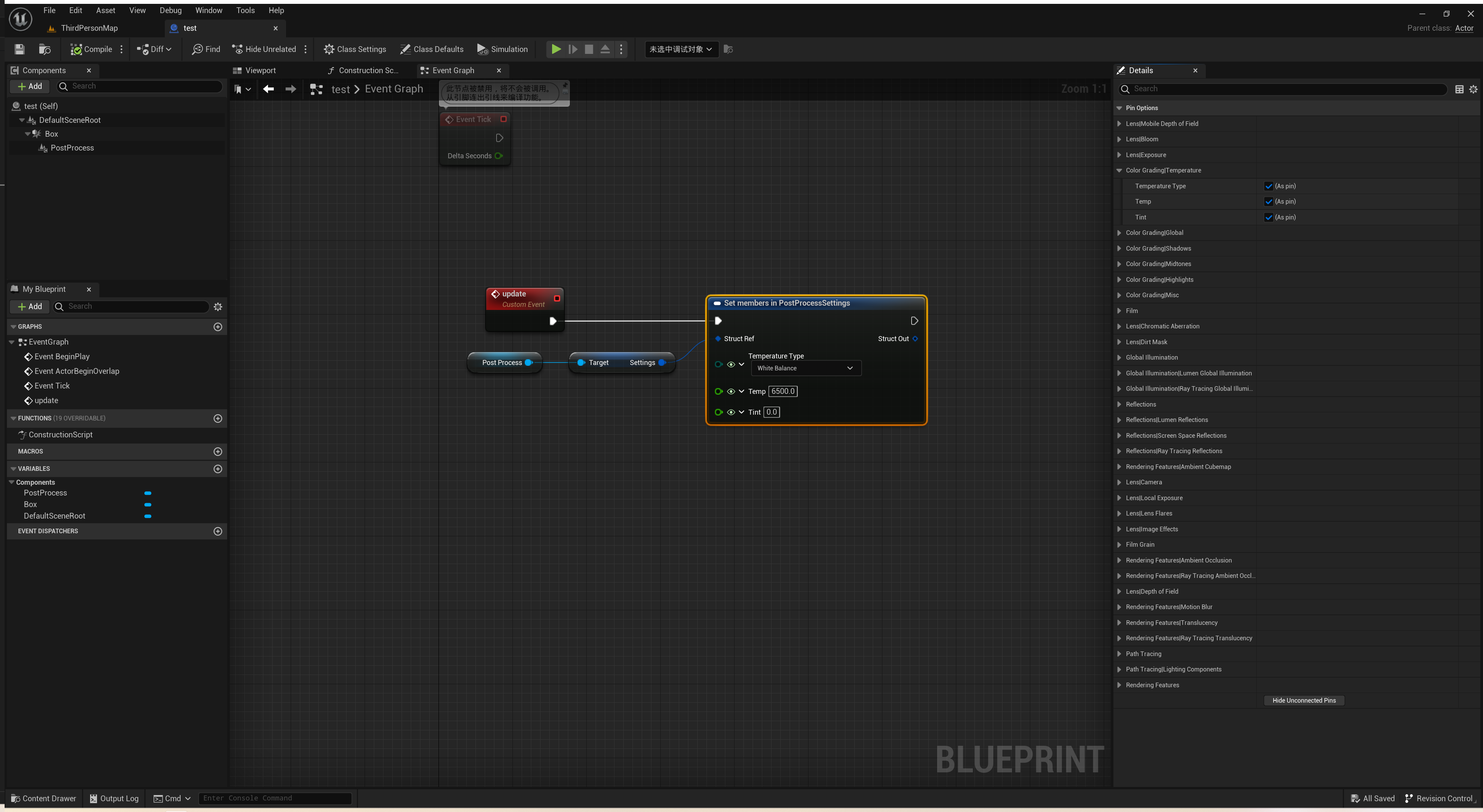Navigate forward in graph history
Screen dimensions: 1483x812
coord(291,89)
